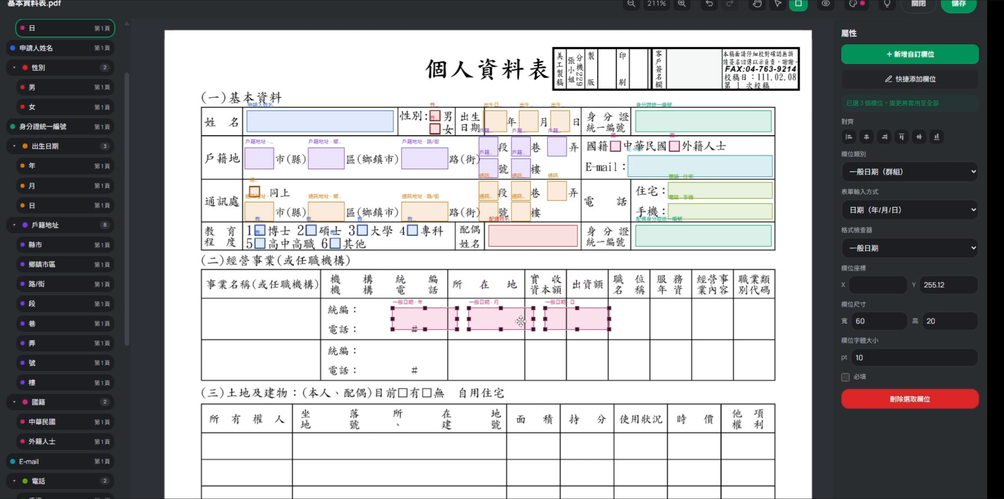The width and height of the screenshot is (1004, 499).
Task: Collapse the 出生日期 group in field list
Action: tap(14, 146)
